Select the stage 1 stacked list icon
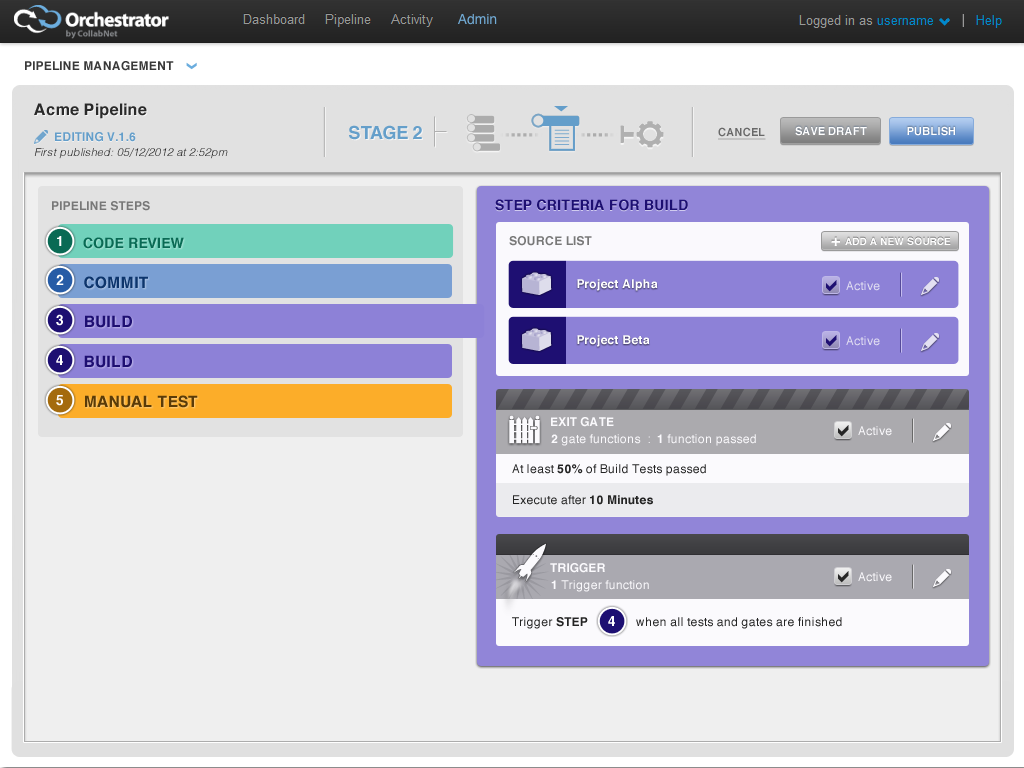Image resolution: width=1024 pixels, height=768 pixels. pos(483,133)
